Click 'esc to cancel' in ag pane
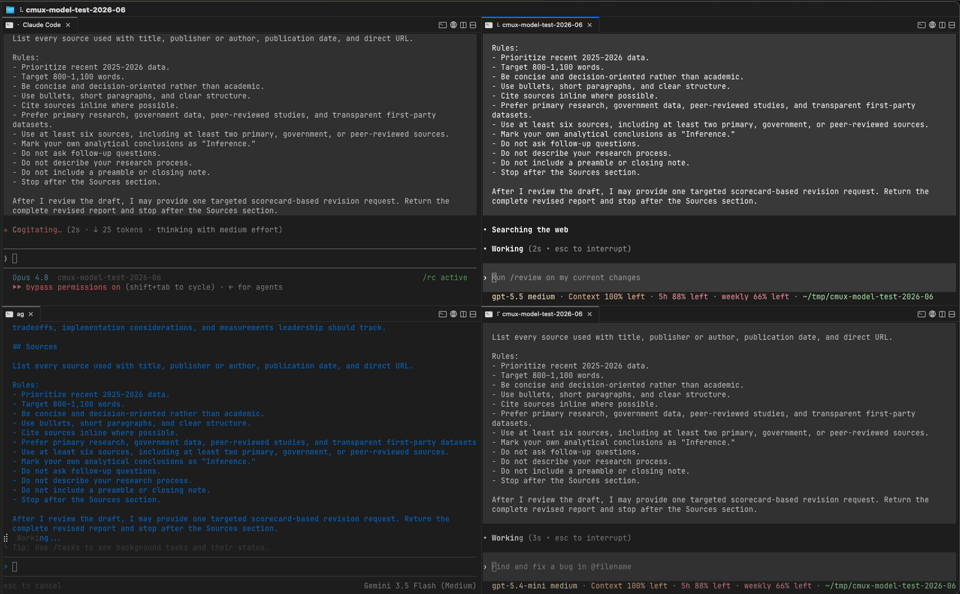The height and width of the screenshot is (594, 960). (x=32, y=585)
